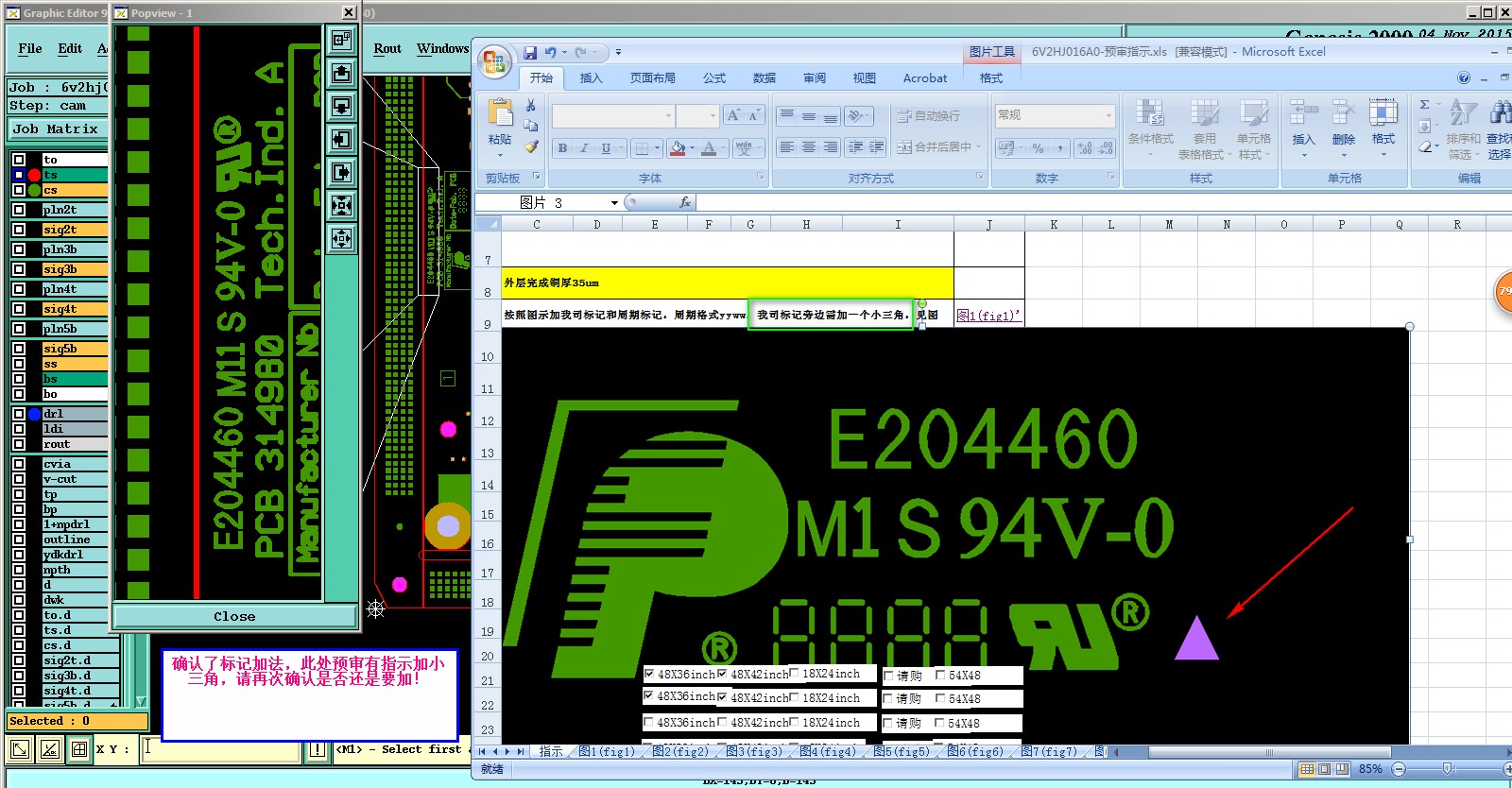Viewport: 1512px width, 788px height.
Task: Open the Name Box dropdown showing 图片 3
Action: 614,202
